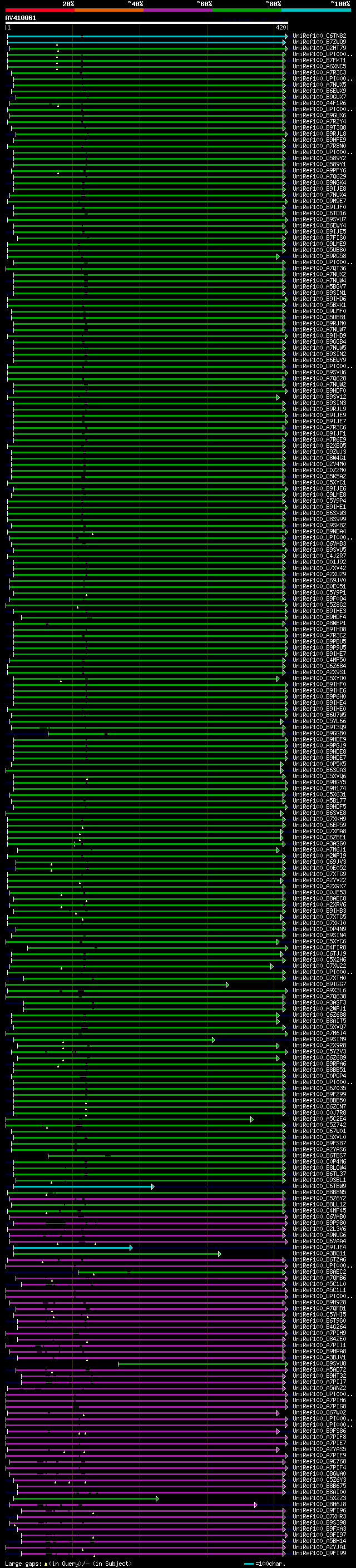The image size is (356, 1568).
Task: Click label UniRef100_B9HFE9
Action: click(319, 140)
